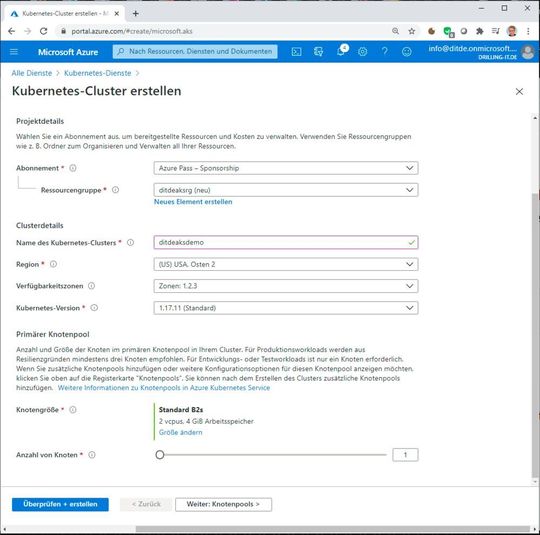The image size is (540, 535).
Task: Open the Azure portal hamburger menu
Action: (14, 52)
